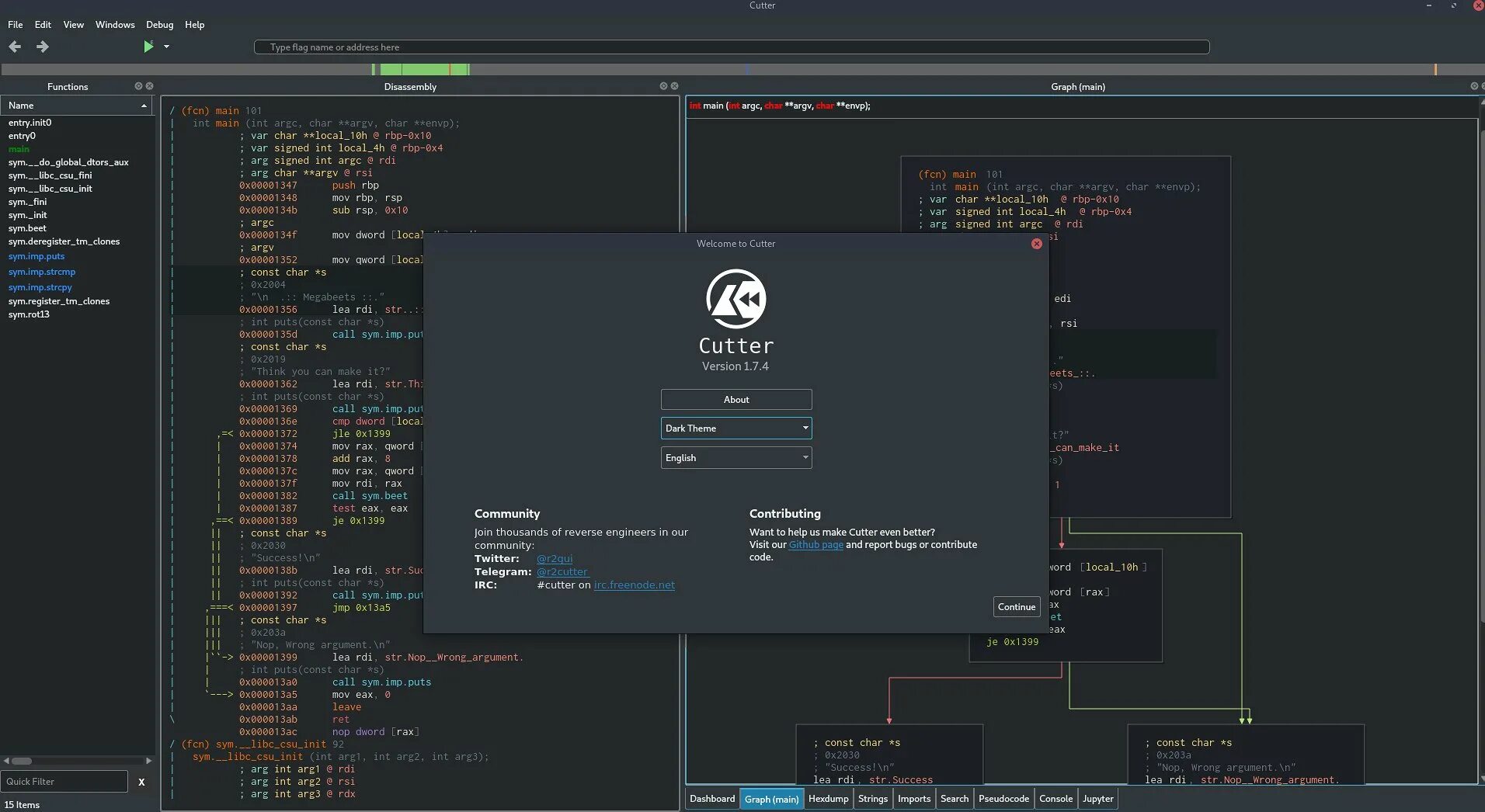The image size is (1485, 812).
Task: Select entry.init0 in Functions list
Action: [30, 123]
